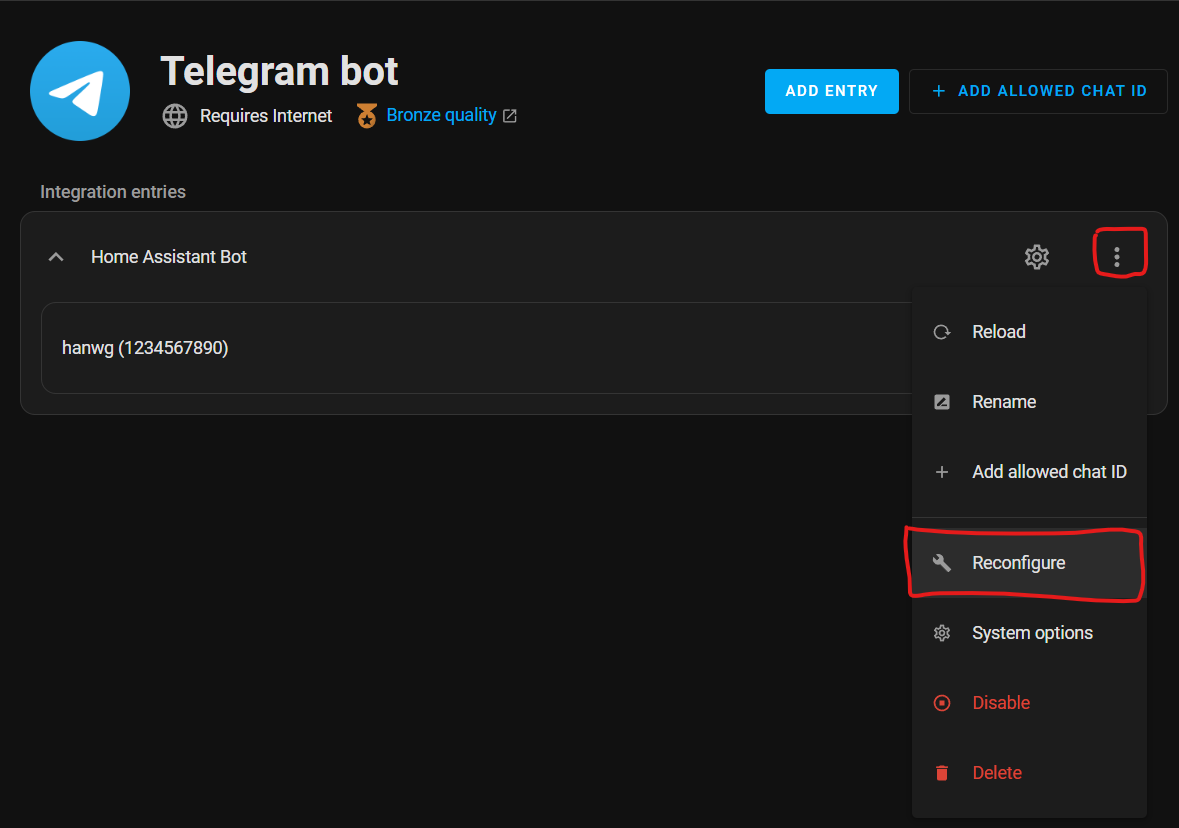1179x828 pixels.
Task: Click the Integration entries heading
Action: [113, 192]
